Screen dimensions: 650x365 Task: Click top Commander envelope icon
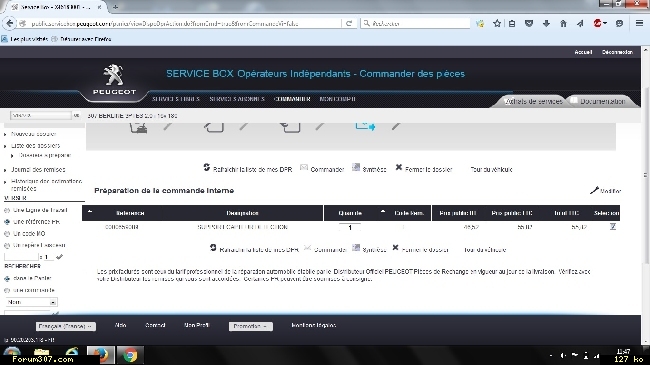pyautogui.click(x=304, y=167)
